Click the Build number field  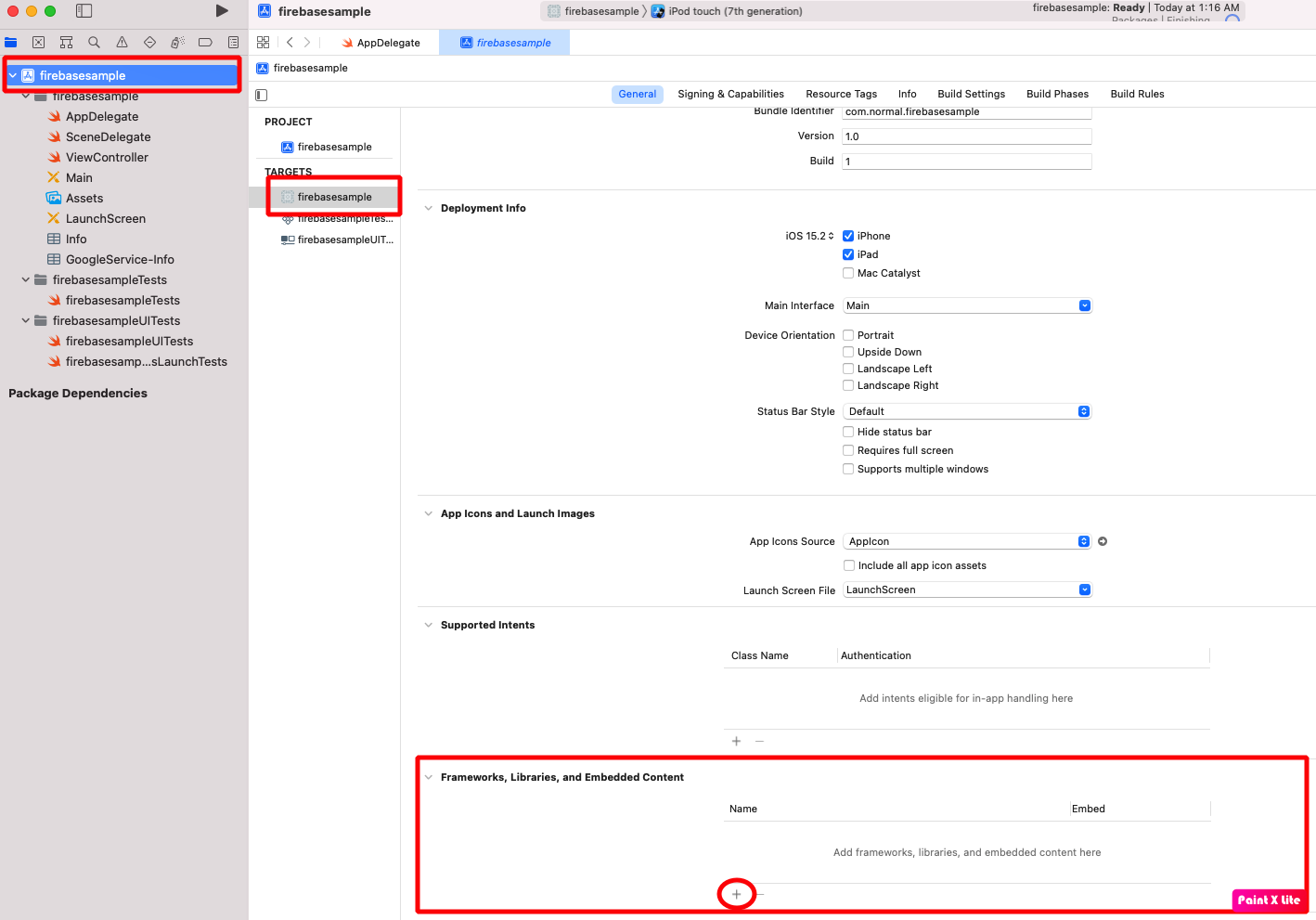pos(967,162)
